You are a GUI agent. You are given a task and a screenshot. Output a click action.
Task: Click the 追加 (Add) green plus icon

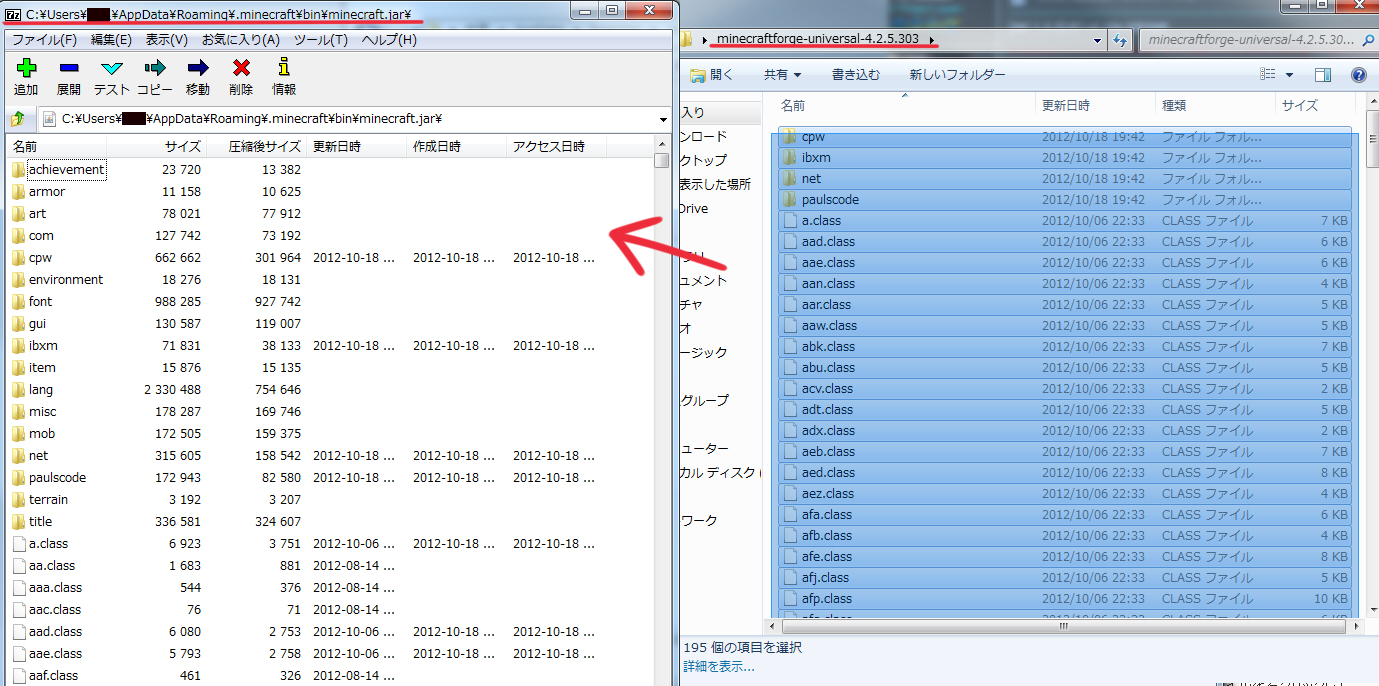[26, 68]
